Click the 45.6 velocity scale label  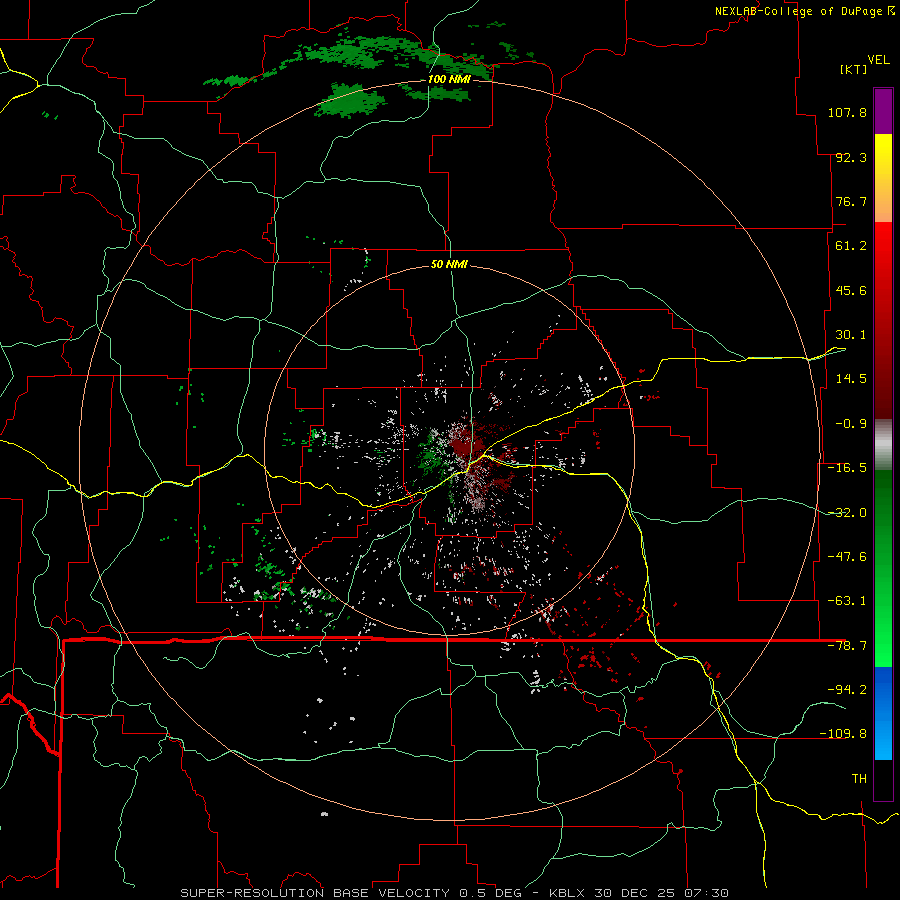pyautogui.click(x=851, y=290)
